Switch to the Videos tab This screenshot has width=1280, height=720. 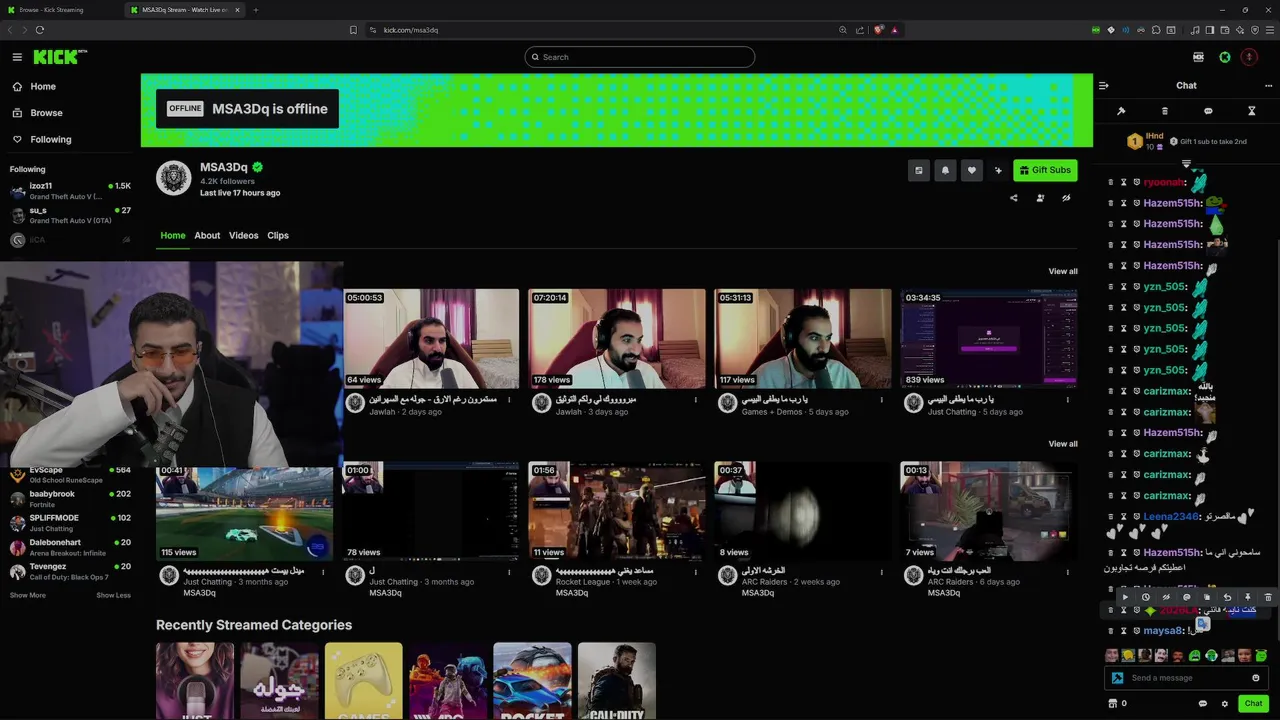(243, 236)
